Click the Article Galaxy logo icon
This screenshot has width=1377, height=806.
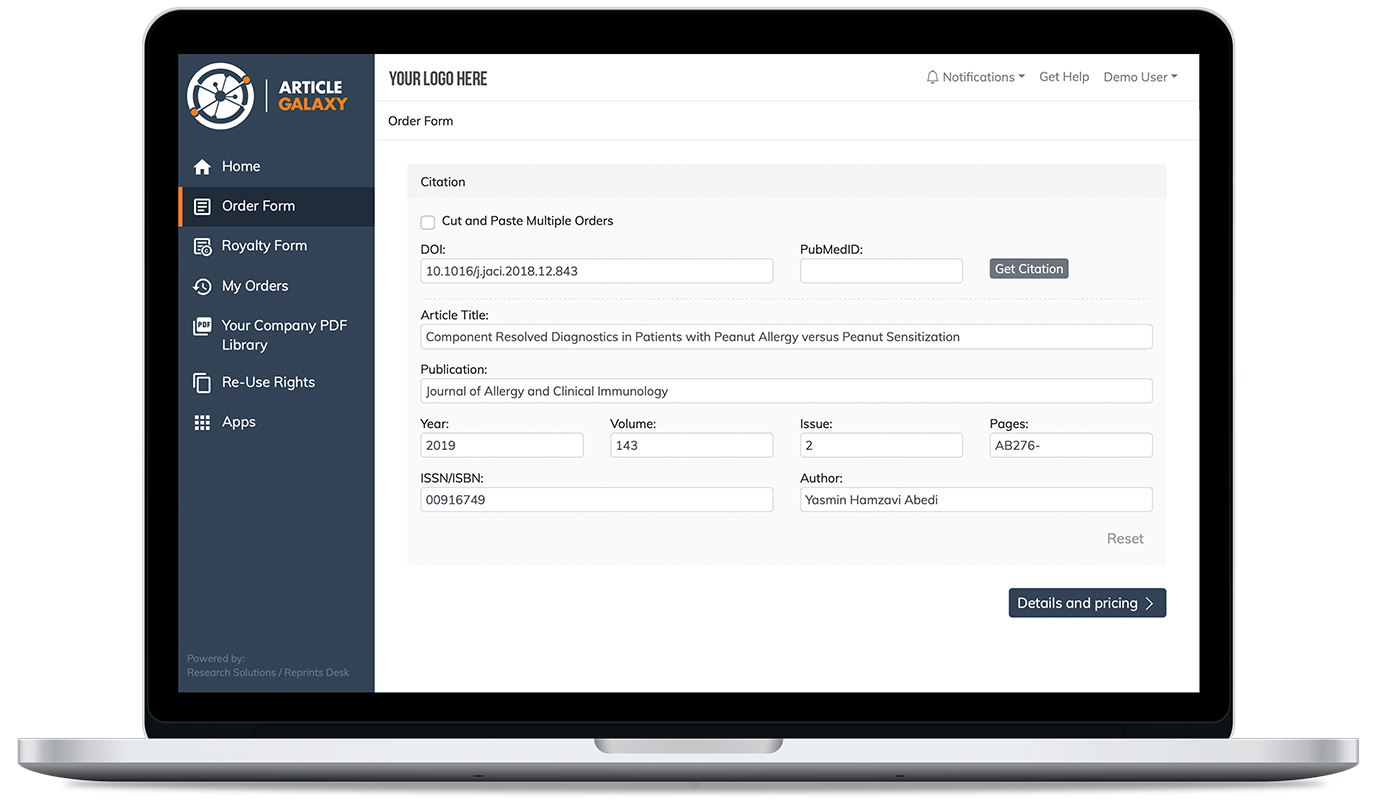(x=220, y=96)
